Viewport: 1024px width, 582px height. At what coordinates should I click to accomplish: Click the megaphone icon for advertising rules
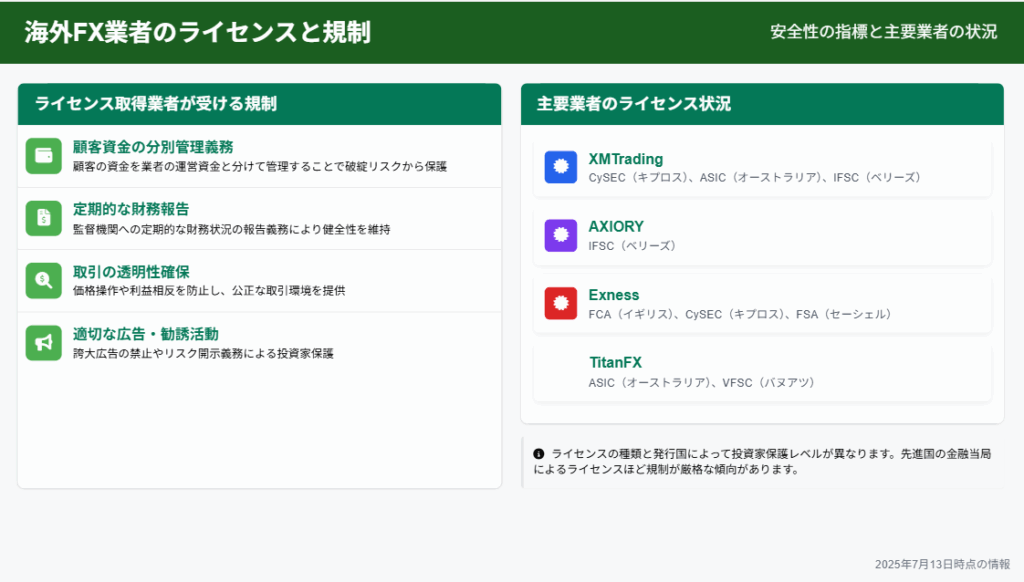44,342
